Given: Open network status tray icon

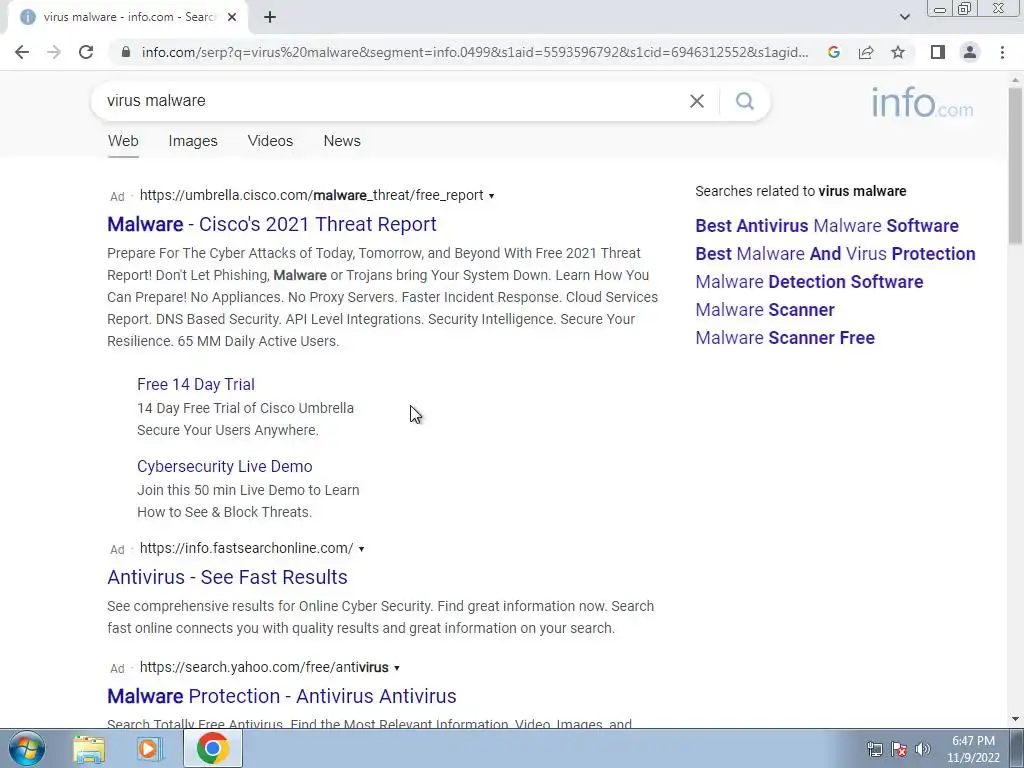Looking at the screenshot, I should pos(874,749).
